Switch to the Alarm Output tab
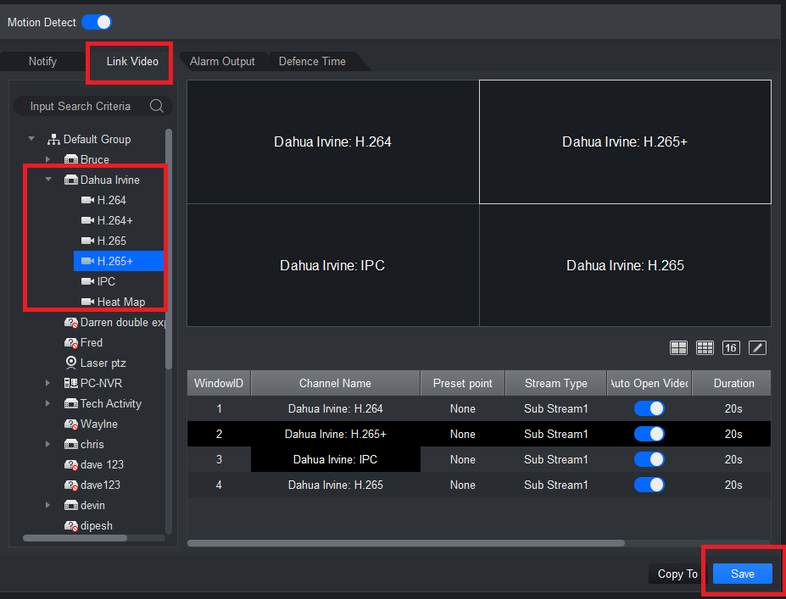The width and height of the screenshot is (786, 599). 222,61
